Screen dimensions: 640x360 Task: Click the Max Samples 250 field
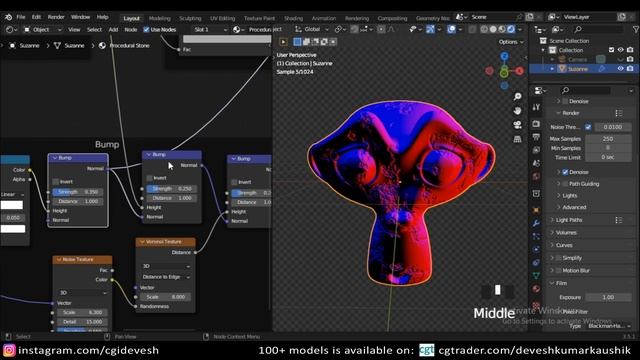[x=608, y=139]
